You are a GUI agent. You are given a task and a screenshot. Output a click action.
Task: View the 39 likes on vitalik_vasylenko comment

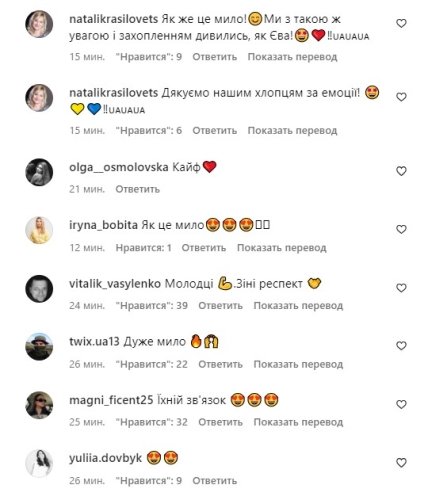click(x=152, y=305)
